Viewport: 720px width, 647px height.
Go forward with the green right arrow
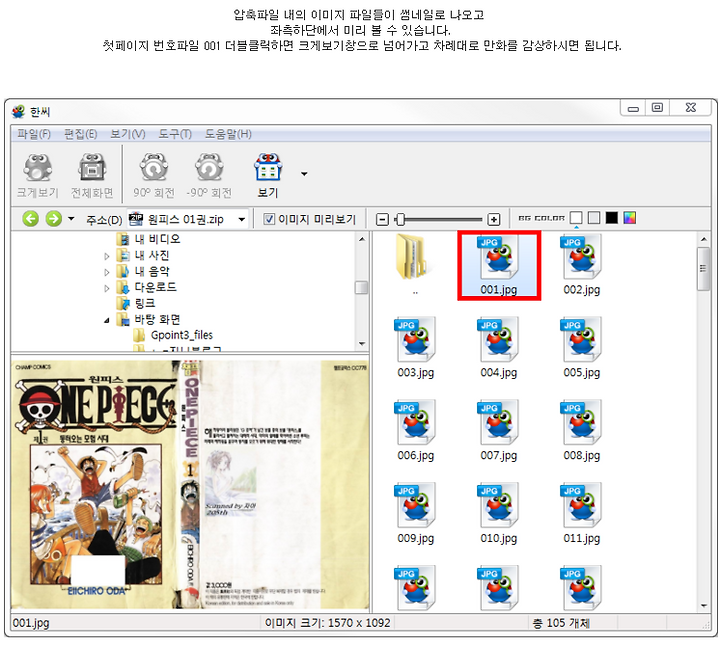coord(53,219)
